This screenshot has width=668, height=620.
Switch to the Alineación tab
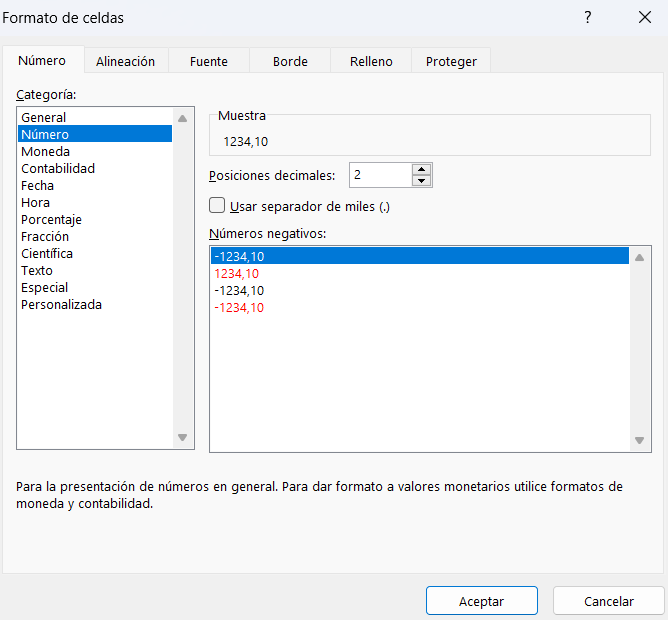[125, 61]
